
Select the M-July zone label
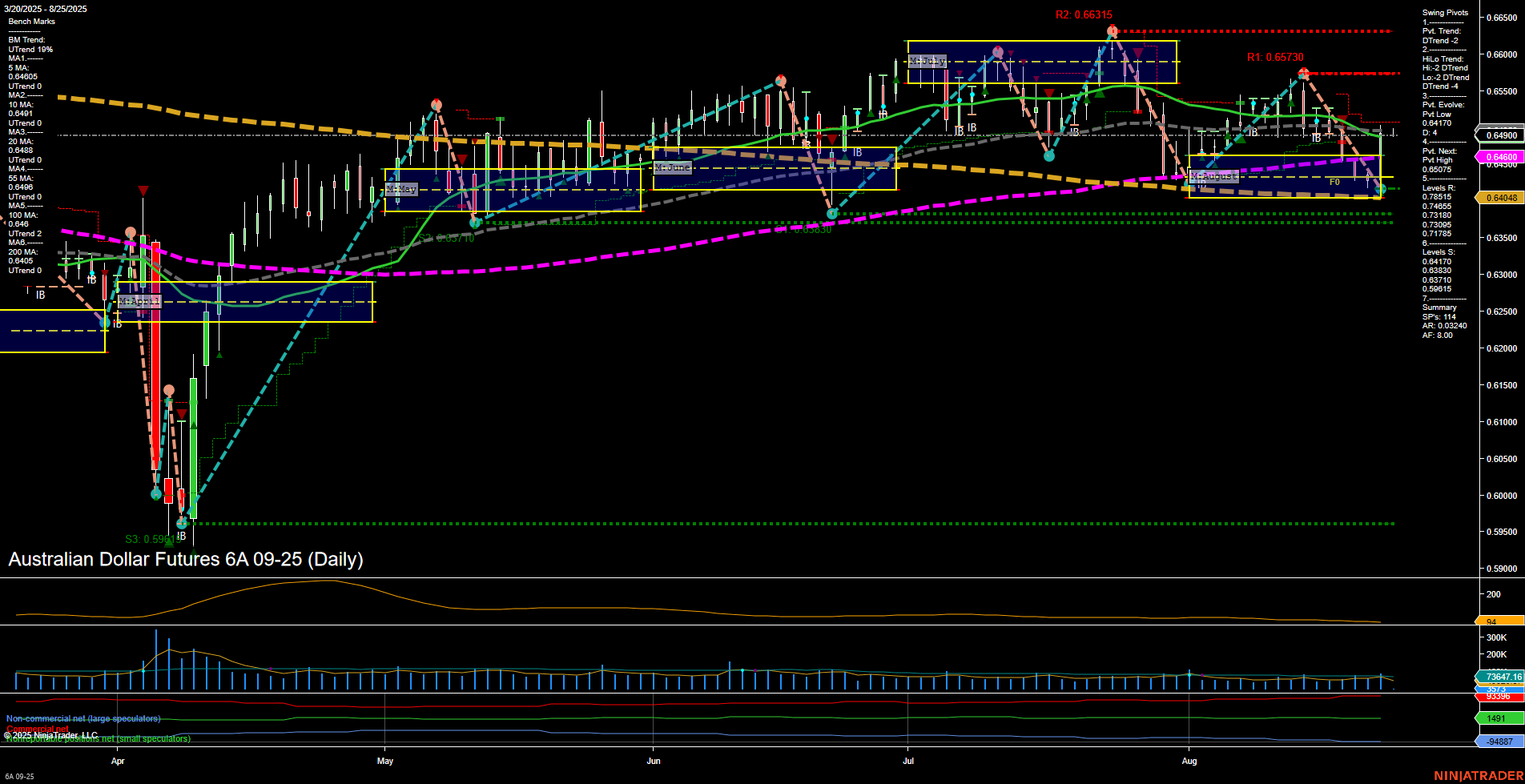(x=927, y=60)
